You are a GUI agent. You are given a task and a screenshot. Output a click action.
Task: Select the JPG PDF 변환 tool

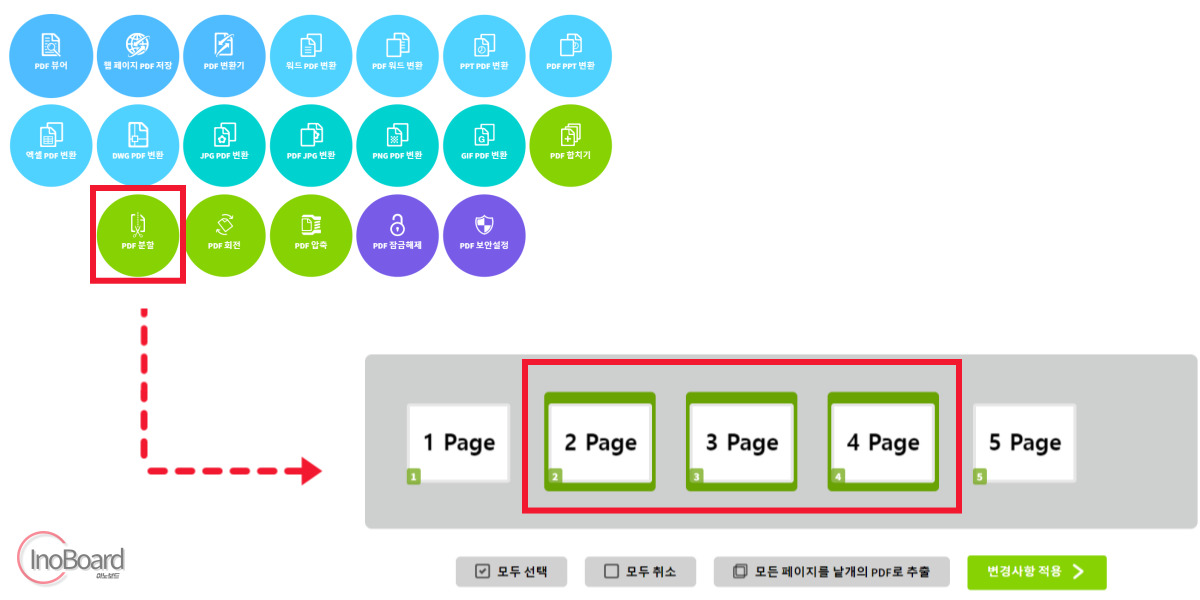[x=224, y=146]
